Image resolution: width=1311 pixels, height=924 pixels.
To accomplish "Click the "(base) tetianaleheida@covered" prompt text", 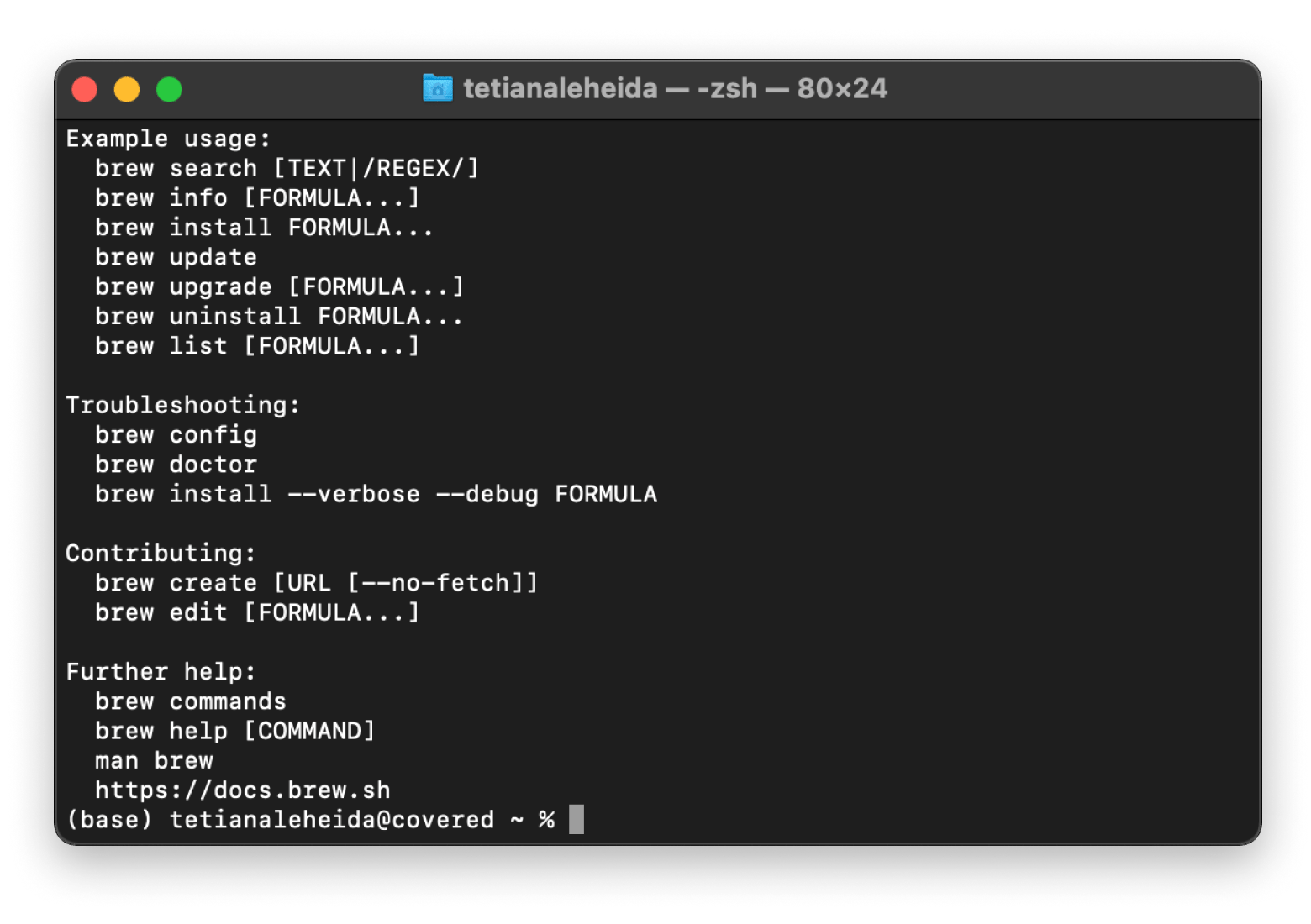I will point(280,820).
